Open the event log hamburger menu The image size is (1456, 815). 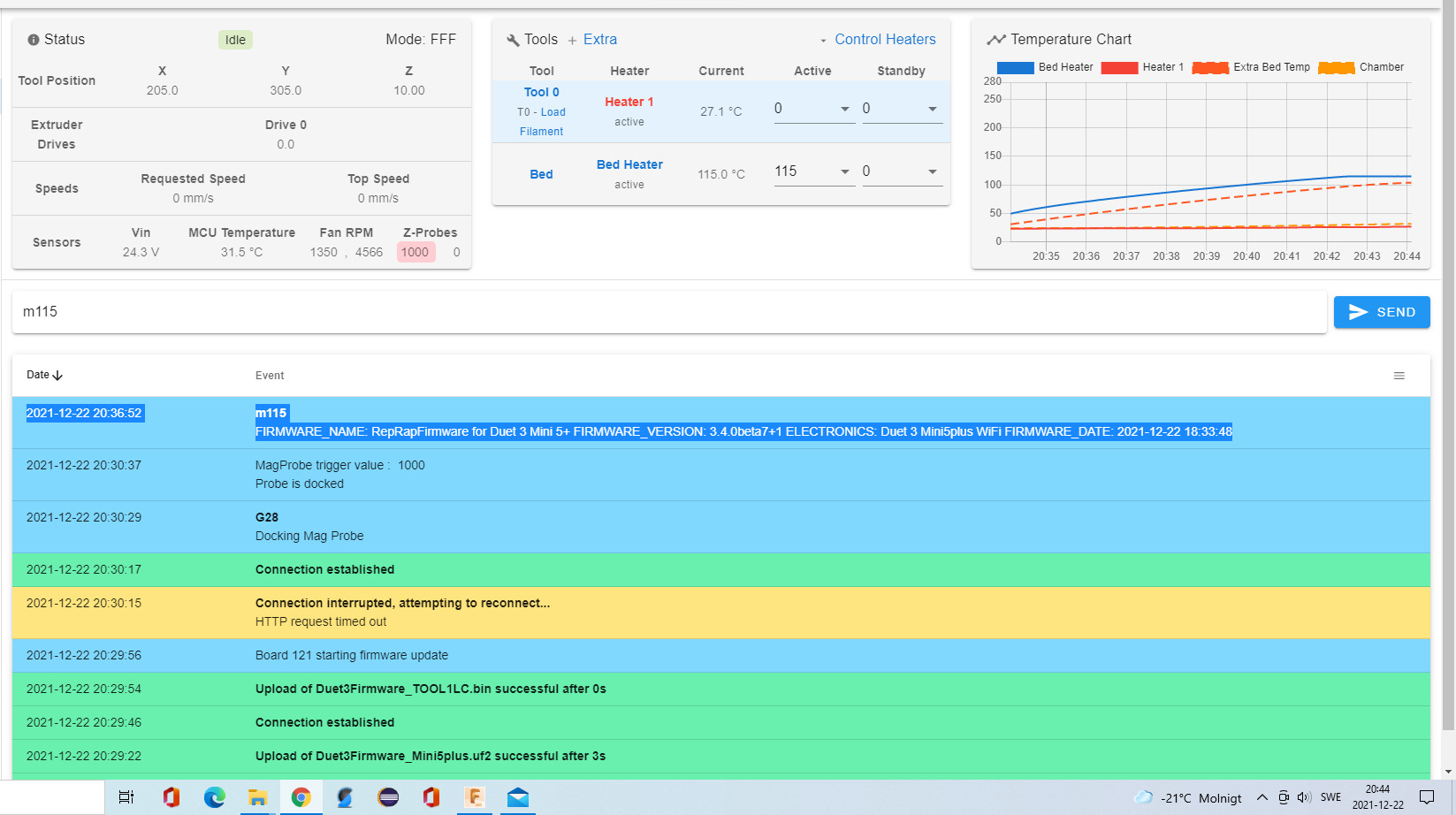[1399, 376]
